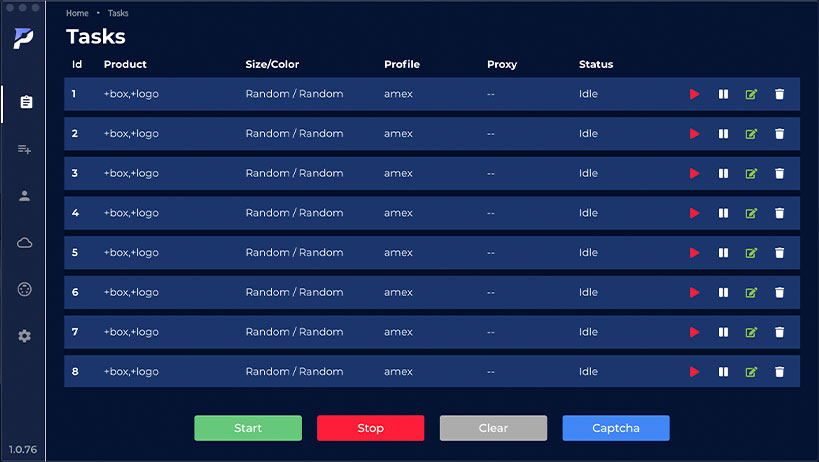Start task 2 with play icon
Viewport: 819px width, 462px height.
coord(694,134)
